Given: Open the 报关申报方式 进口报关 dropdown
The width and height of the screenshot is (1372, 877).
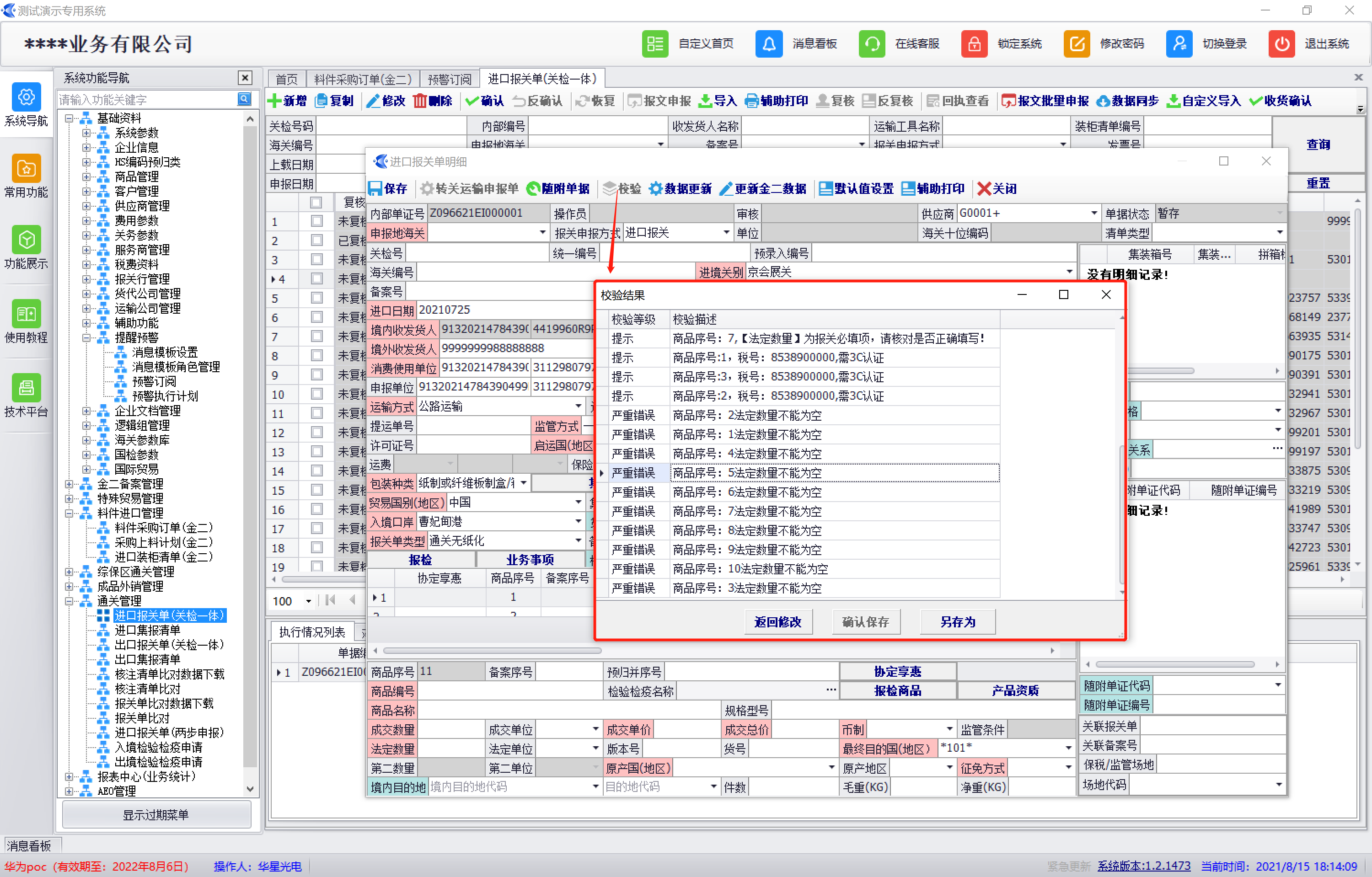Looking at the screenshot, I should (726, 233).
